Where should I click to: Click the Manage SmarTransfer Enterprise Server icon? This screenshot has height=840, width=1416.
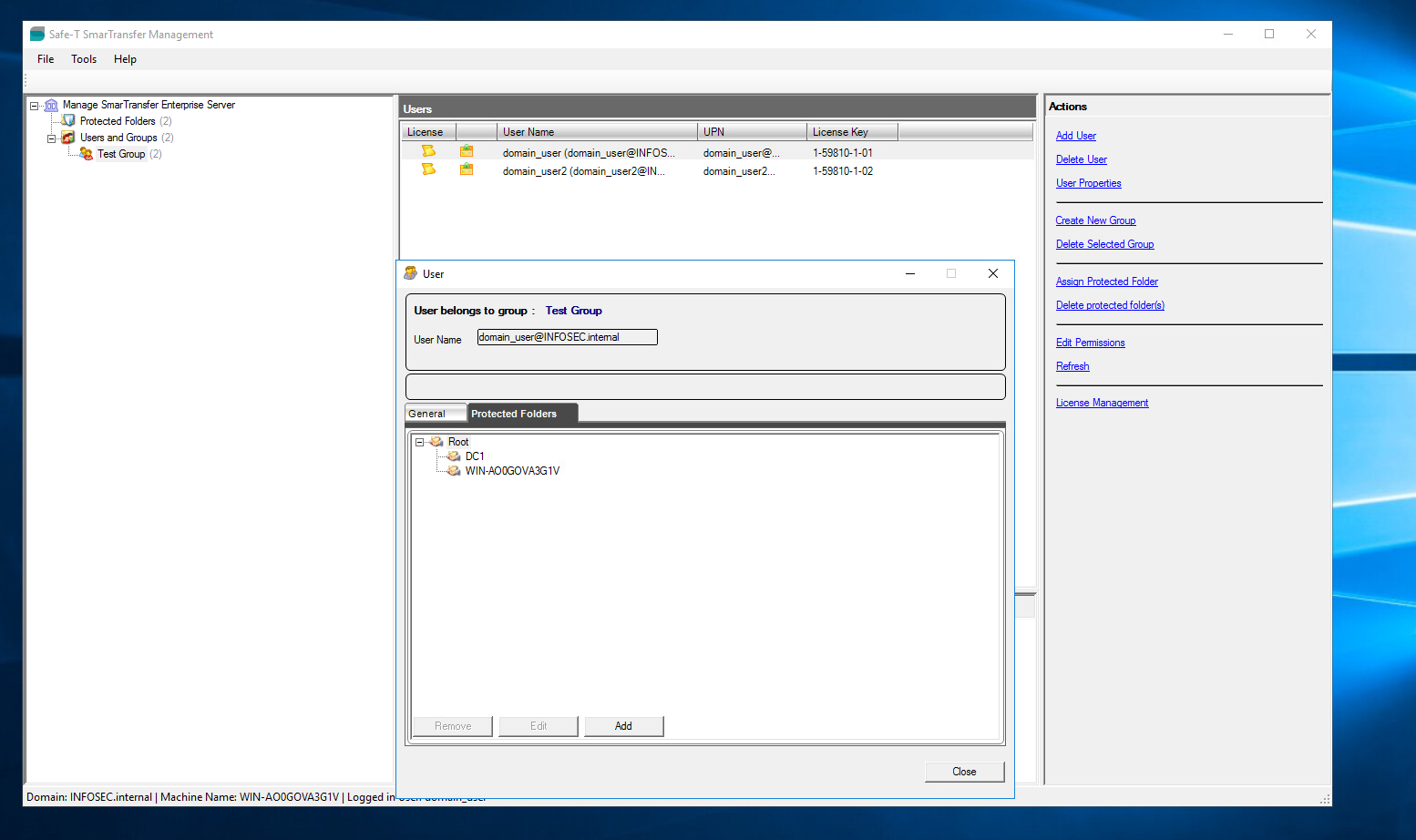pyautogui.click(x=51, y=105)
